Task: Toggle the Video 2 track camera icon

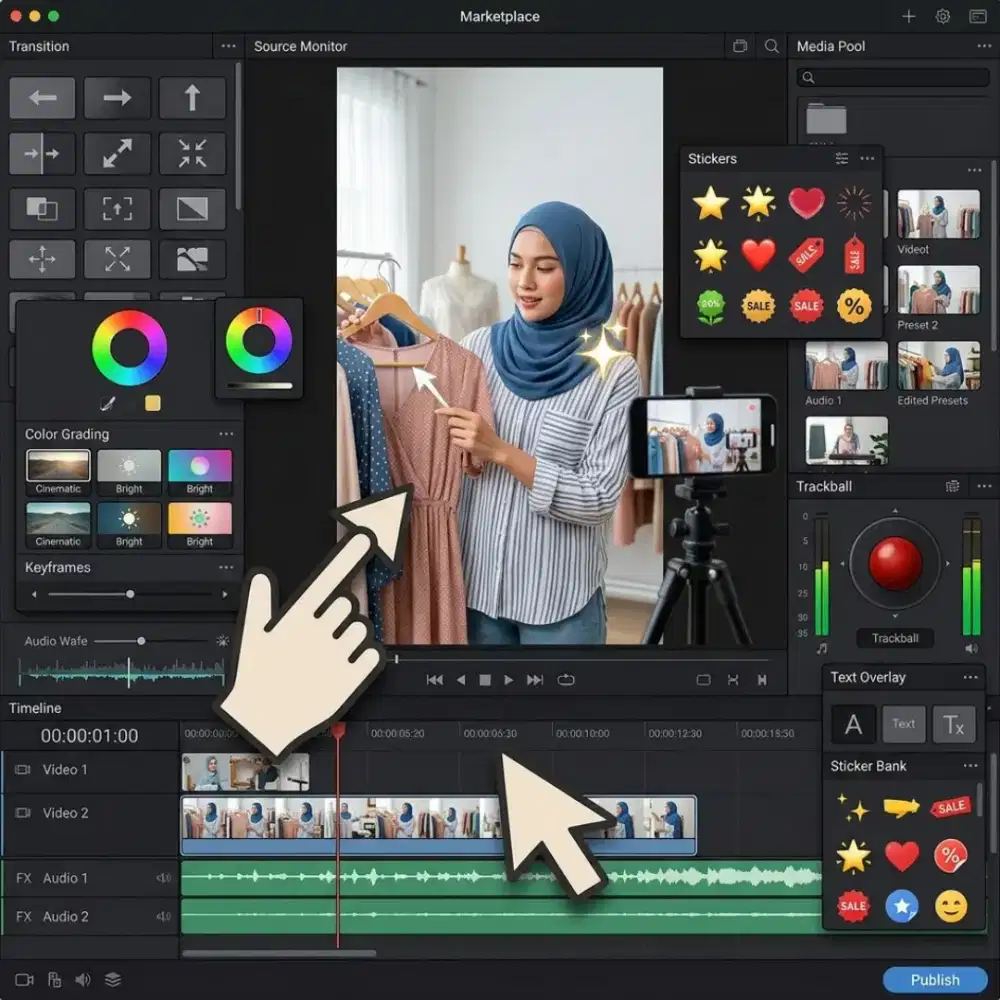Action: click(23, 813)
